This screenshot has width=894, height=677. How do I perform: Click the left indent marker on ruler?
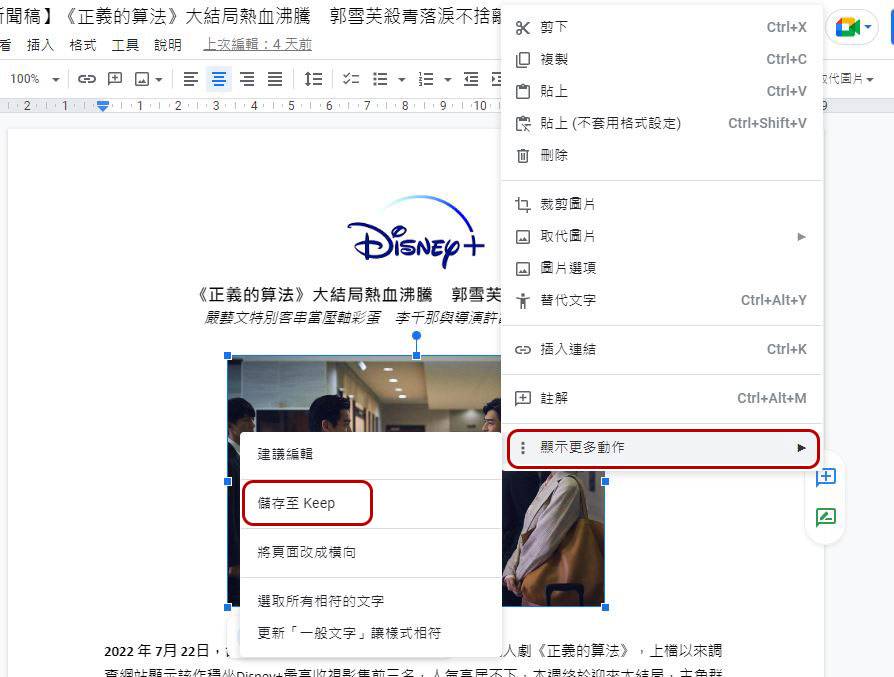coord(102,105)
